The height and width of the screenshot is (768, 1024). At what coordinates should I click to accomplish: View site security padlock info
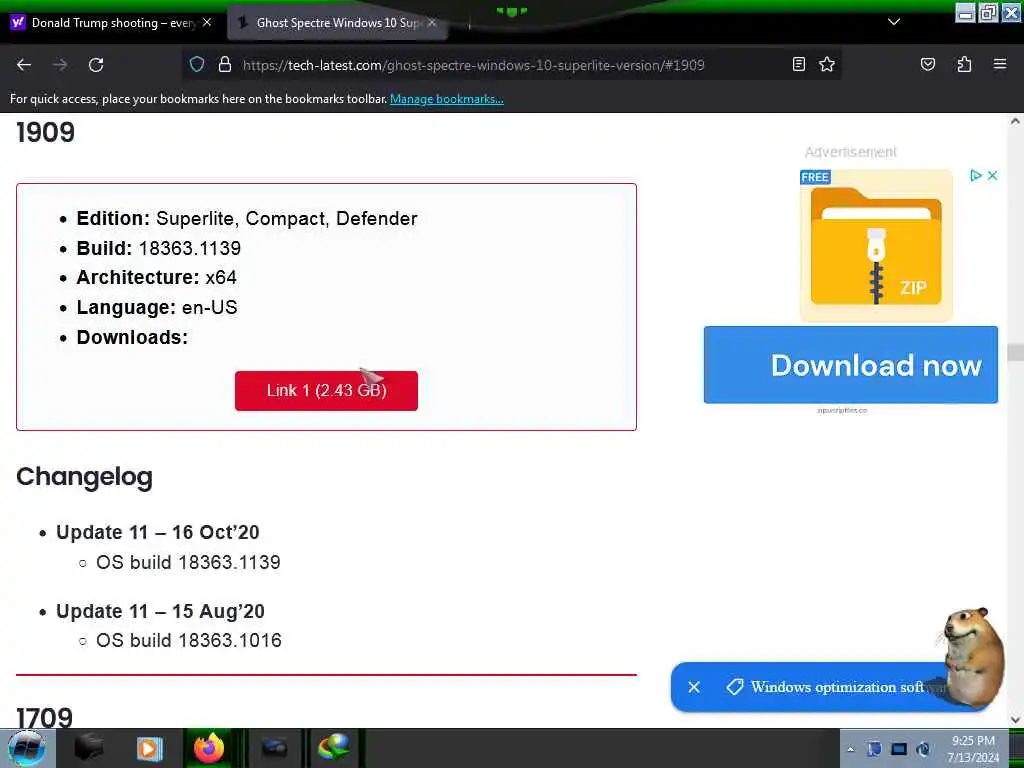[x=225, y=65]
